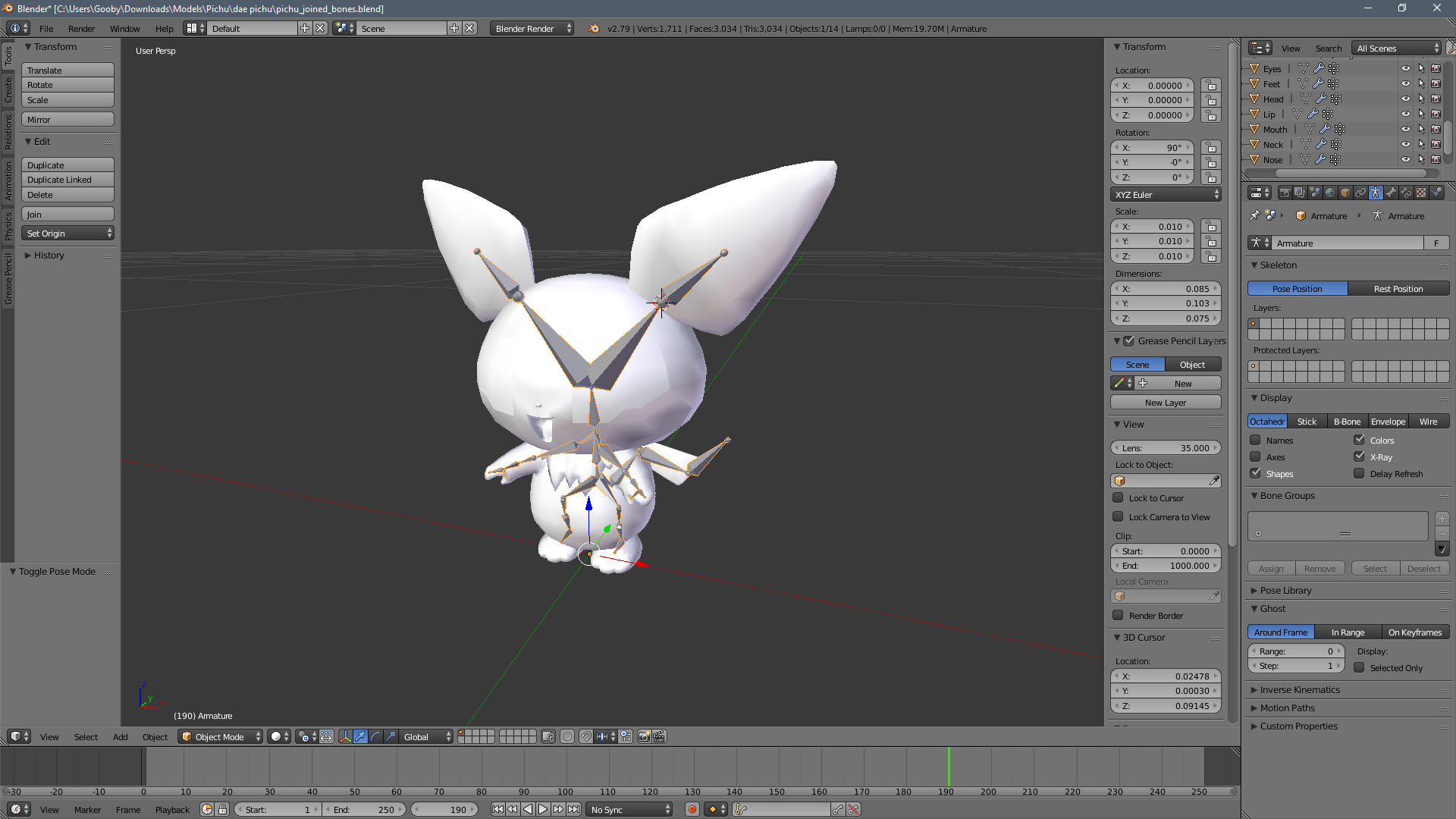Click the Play Animation button
The image size is (1456, 819).
[x=543, y=809]
